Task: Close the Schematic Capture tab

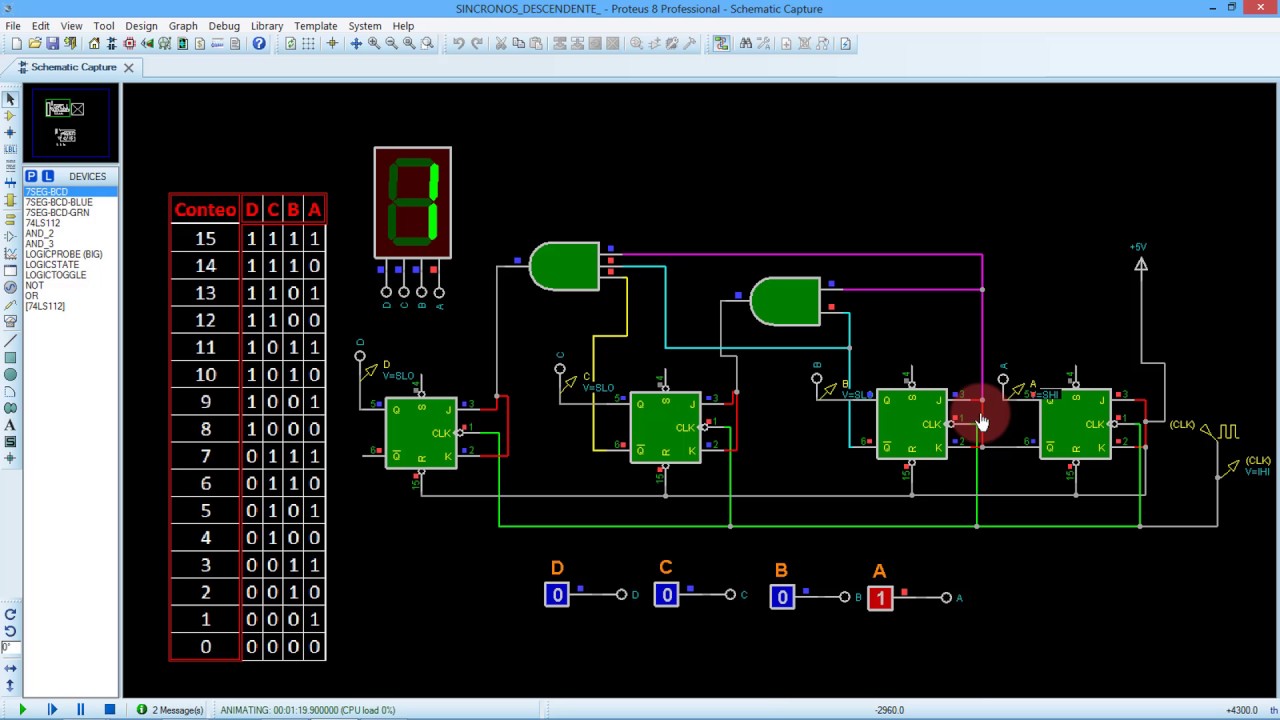Action: pos(128,67)
